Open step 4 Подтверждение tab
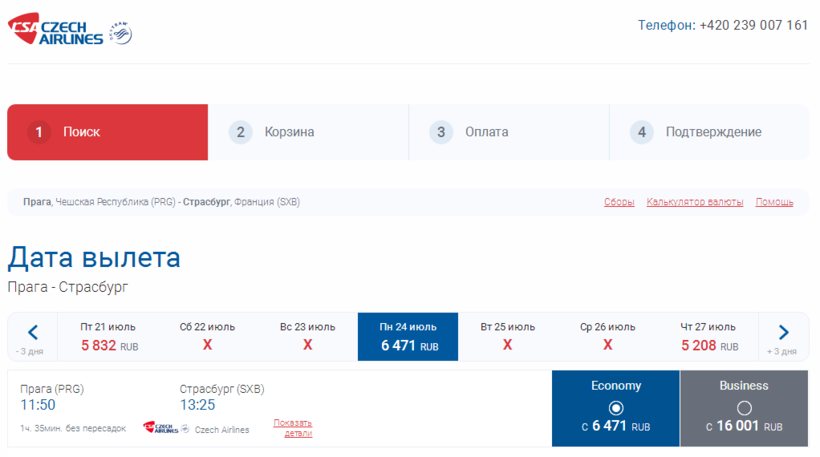 (708, 132)
